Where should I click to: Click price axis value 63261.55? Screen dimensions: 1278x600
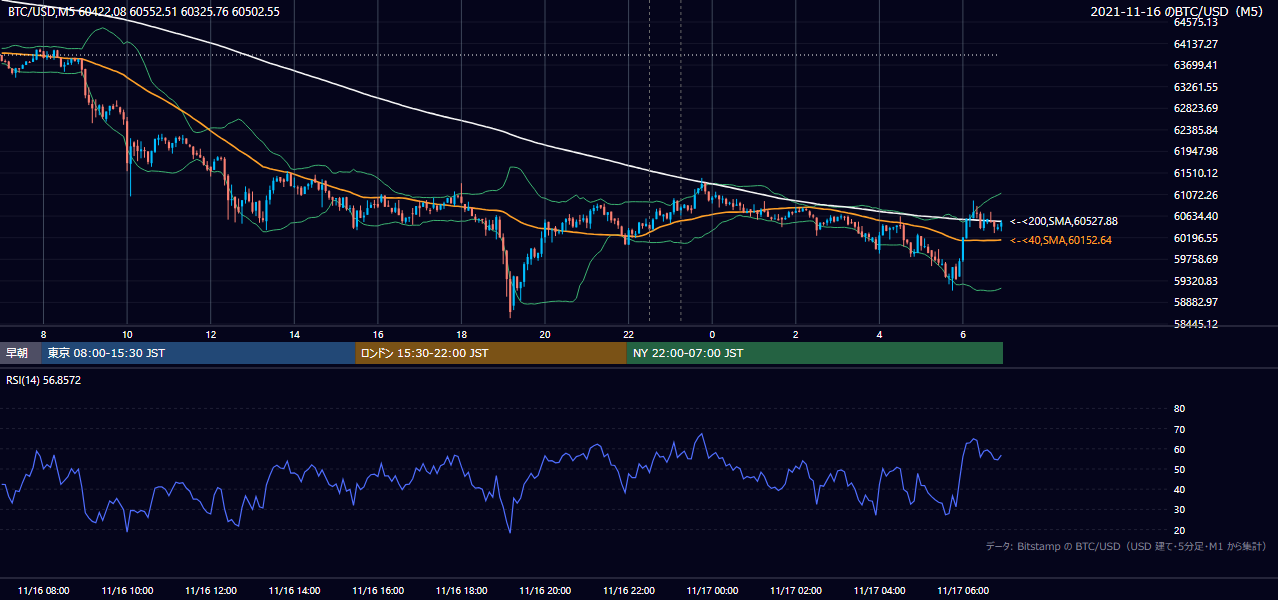tap(1195, 87)
